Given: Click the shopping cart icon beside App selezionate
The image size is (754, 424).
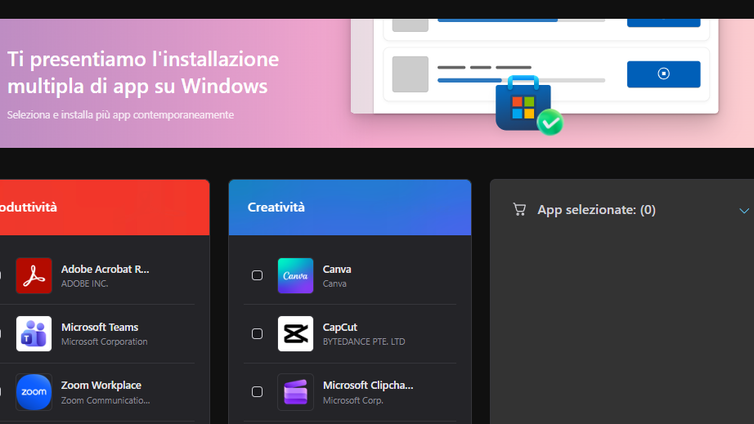Looking at the screenshot, I should 519,210.
